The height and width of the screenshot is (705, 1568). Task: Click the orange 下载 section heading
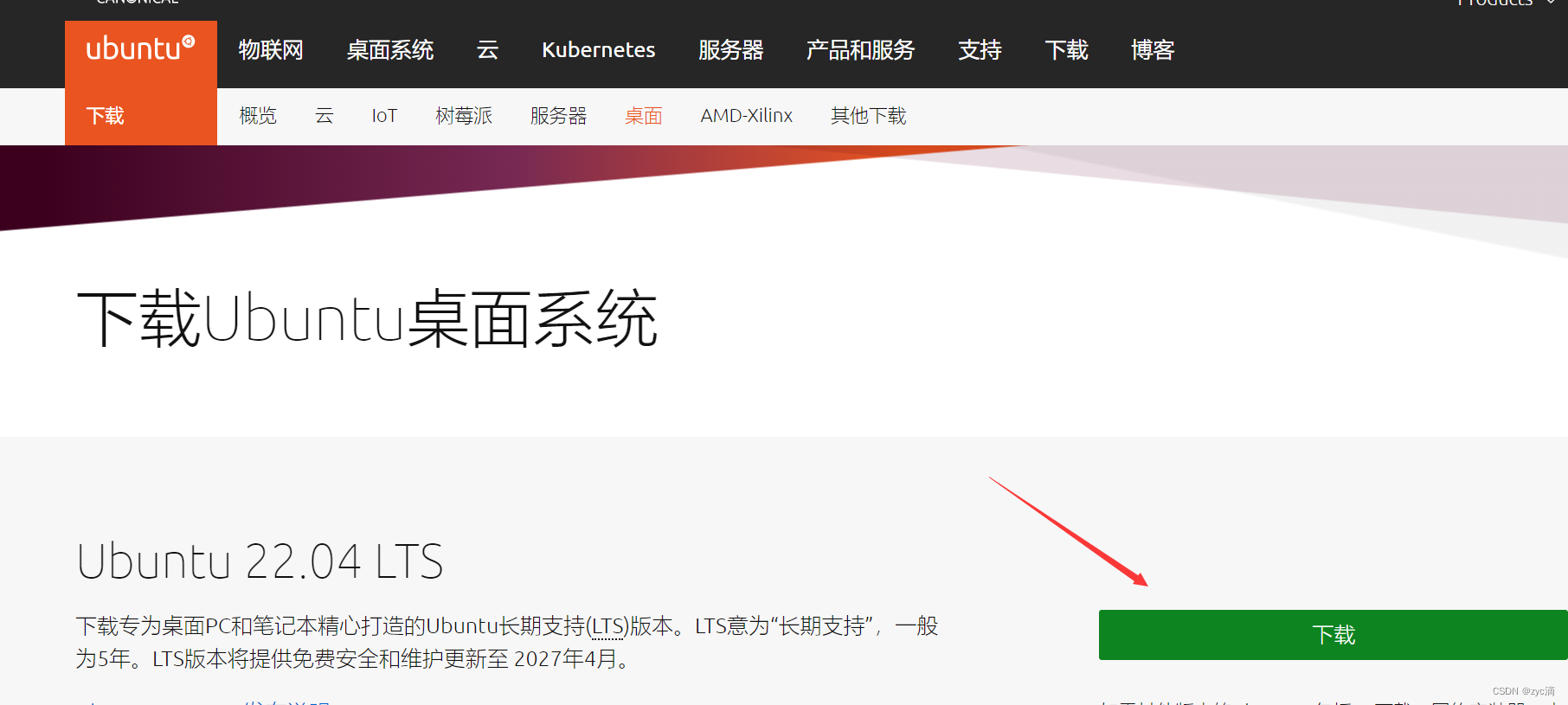106,116
